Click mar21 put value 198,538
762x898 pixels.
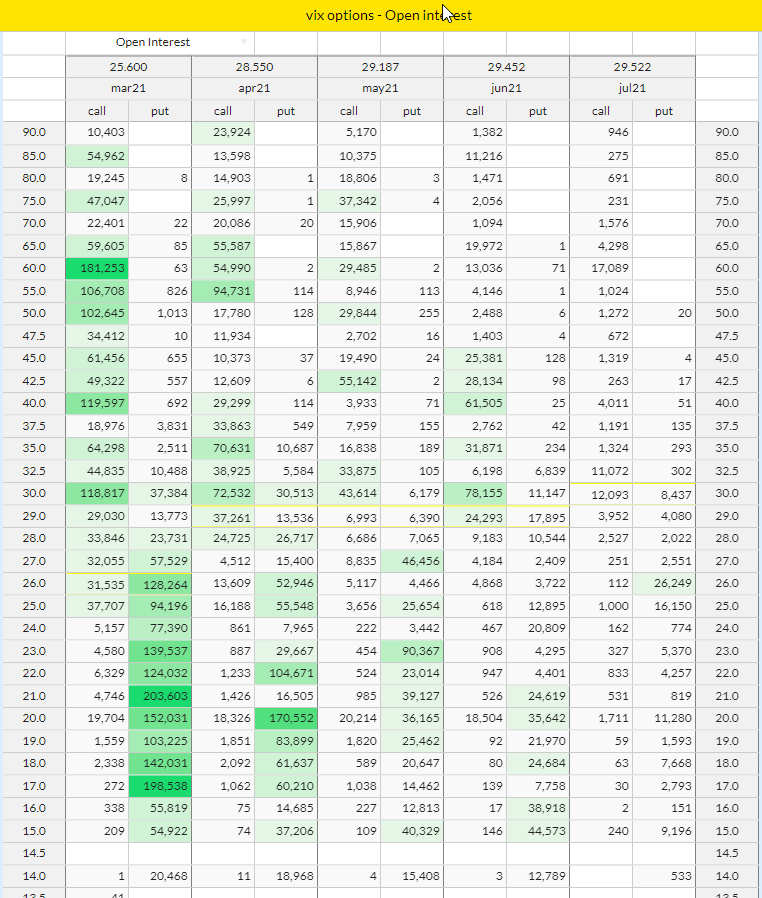[160, 786]
